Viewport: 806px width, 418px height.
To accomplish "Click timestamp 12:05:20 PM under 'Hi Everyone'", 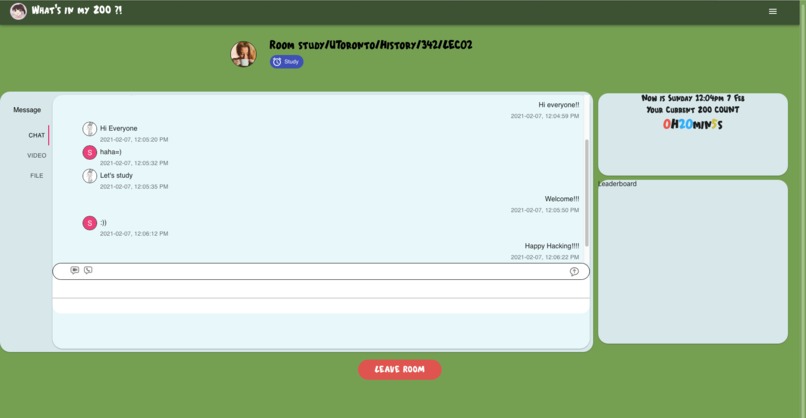I will coord(134,139).
